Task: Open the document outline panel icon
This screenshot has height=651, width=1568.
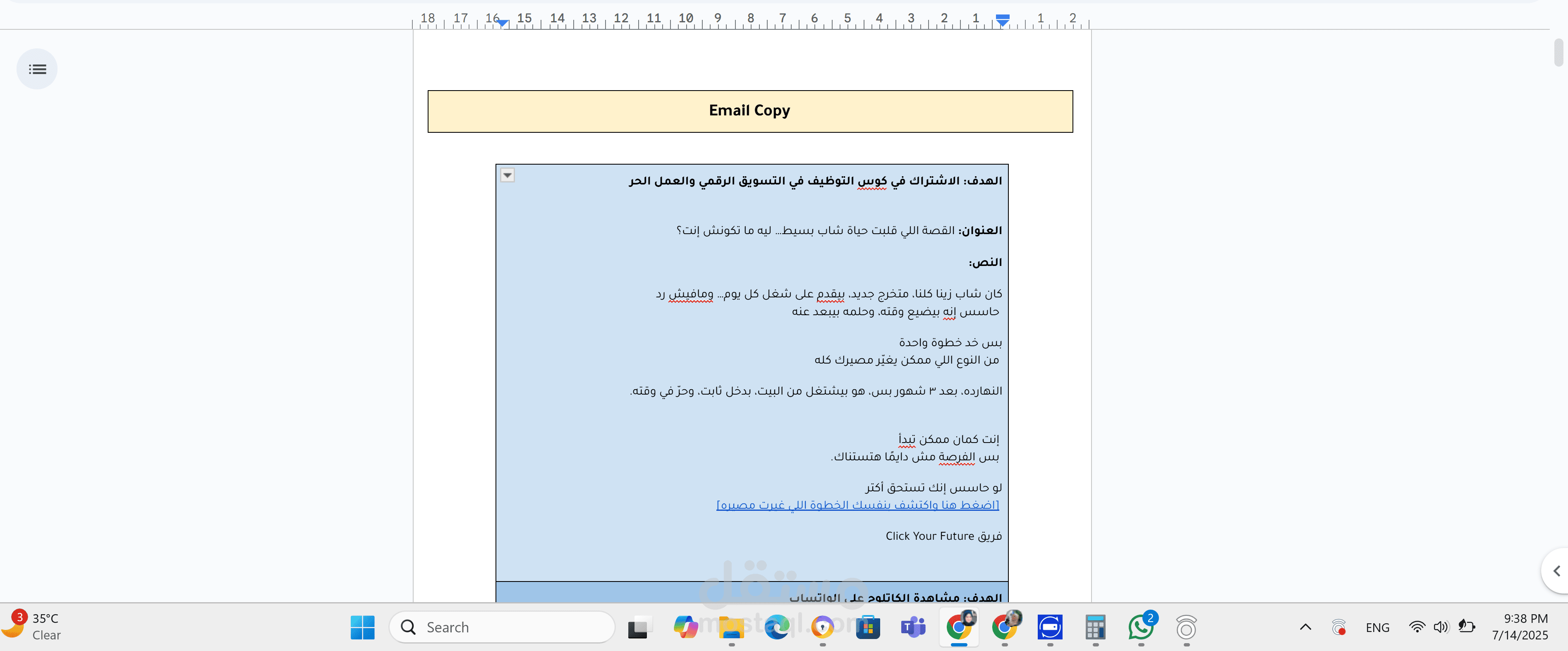Action: 37,69
